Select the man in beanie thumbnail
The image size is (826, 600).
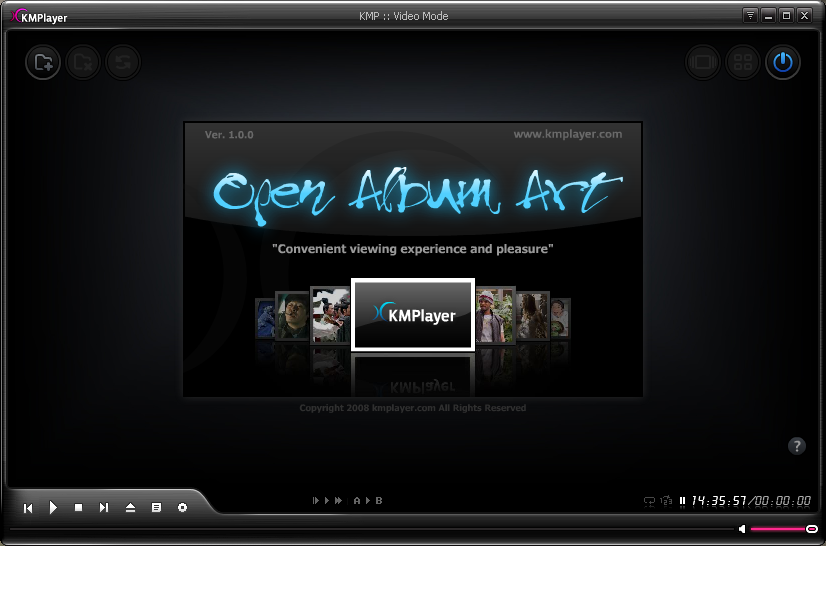tap(495, 316)
